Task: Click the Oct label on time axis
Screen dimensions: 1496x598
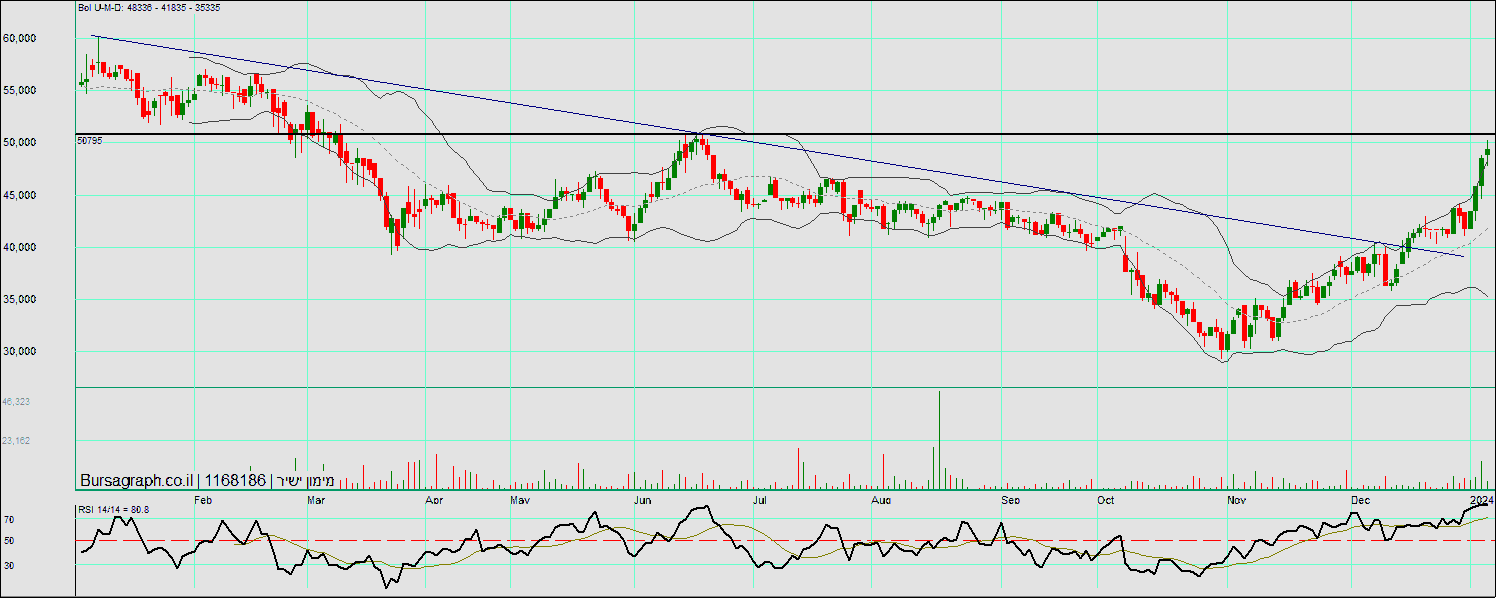Action: 1105,498
